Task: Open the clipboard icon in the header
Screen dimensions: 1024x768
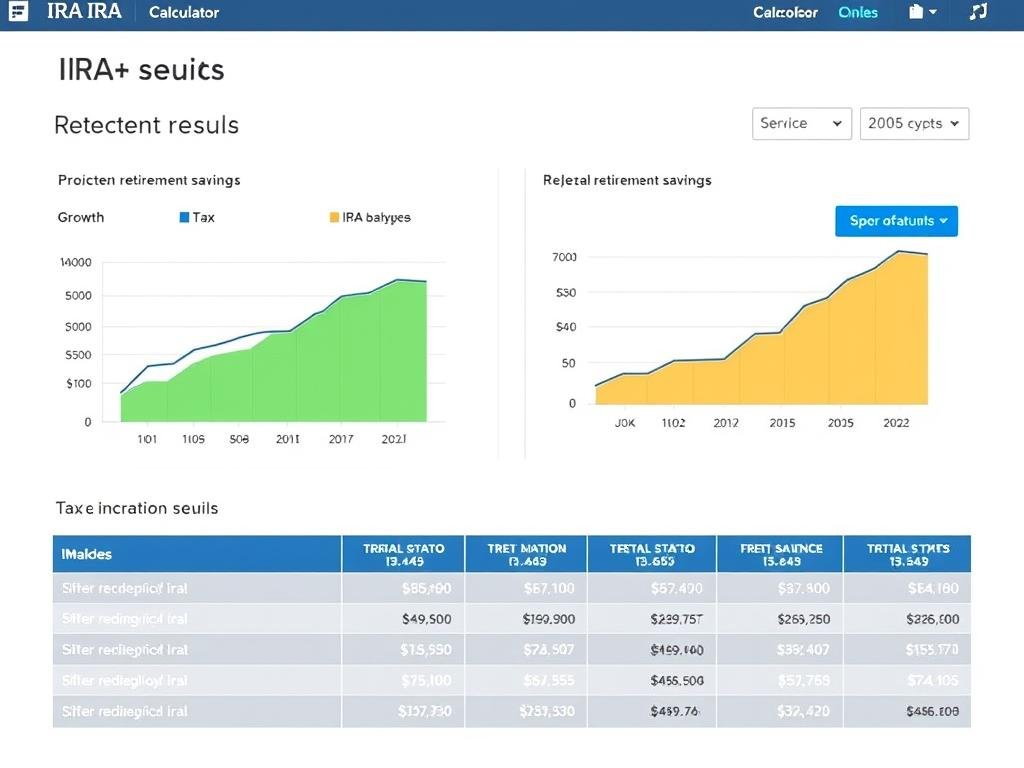Action: [x=914, y=12]
